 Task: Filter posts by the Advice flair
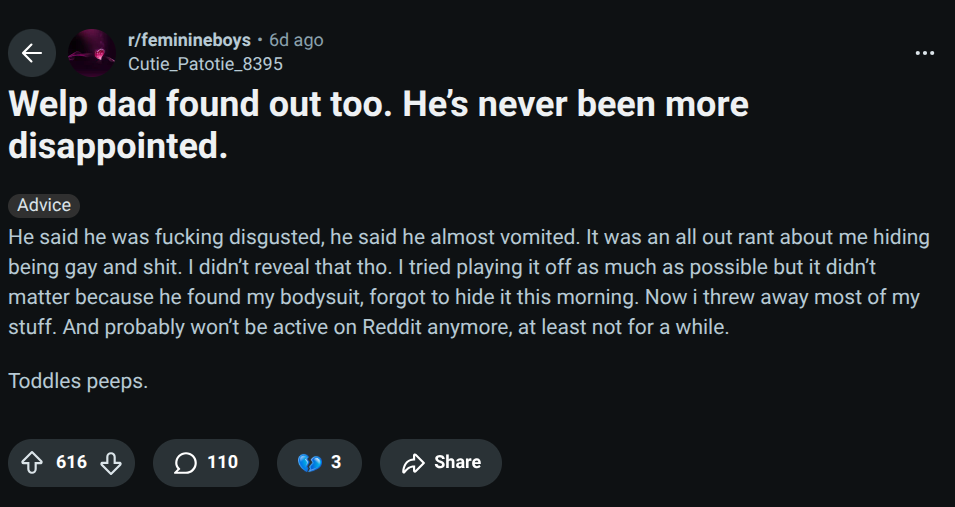point(44,205)
